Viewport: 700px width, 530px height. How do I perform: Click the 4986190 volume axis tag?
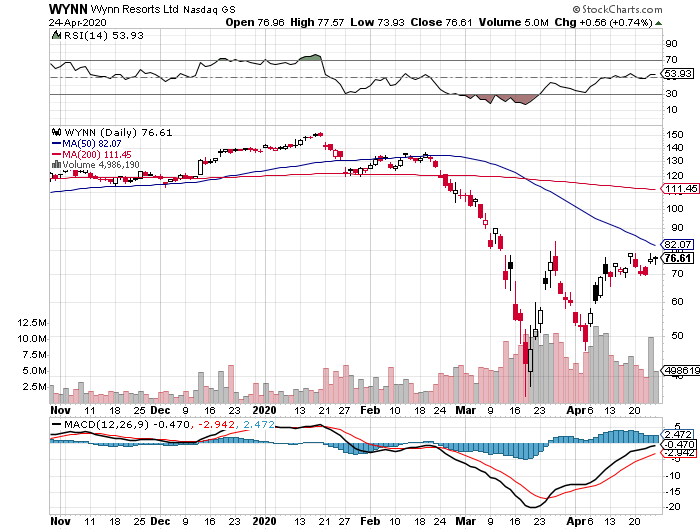[x=681, y=371]
